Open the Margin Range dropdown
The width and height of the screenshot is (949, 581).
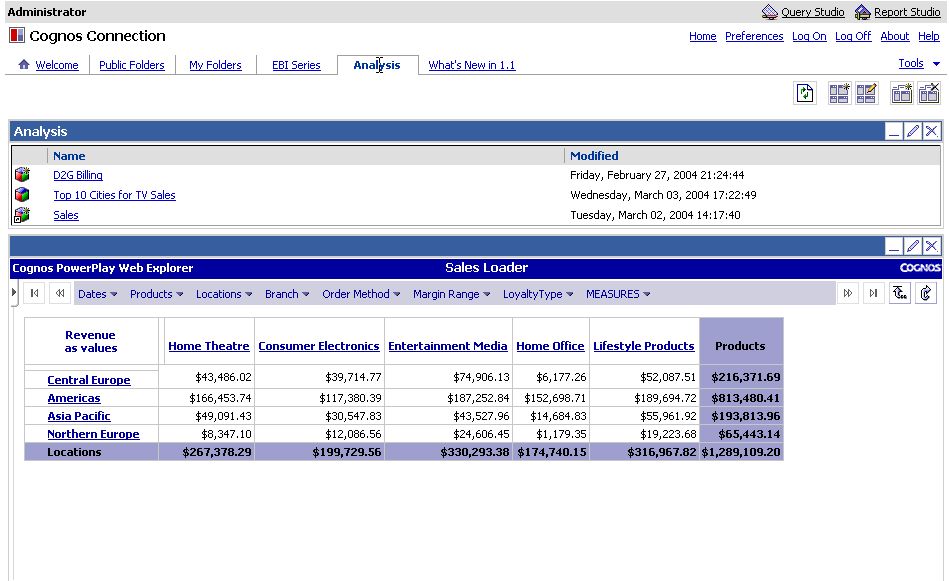pyautogui.click(x=452, y=294)
